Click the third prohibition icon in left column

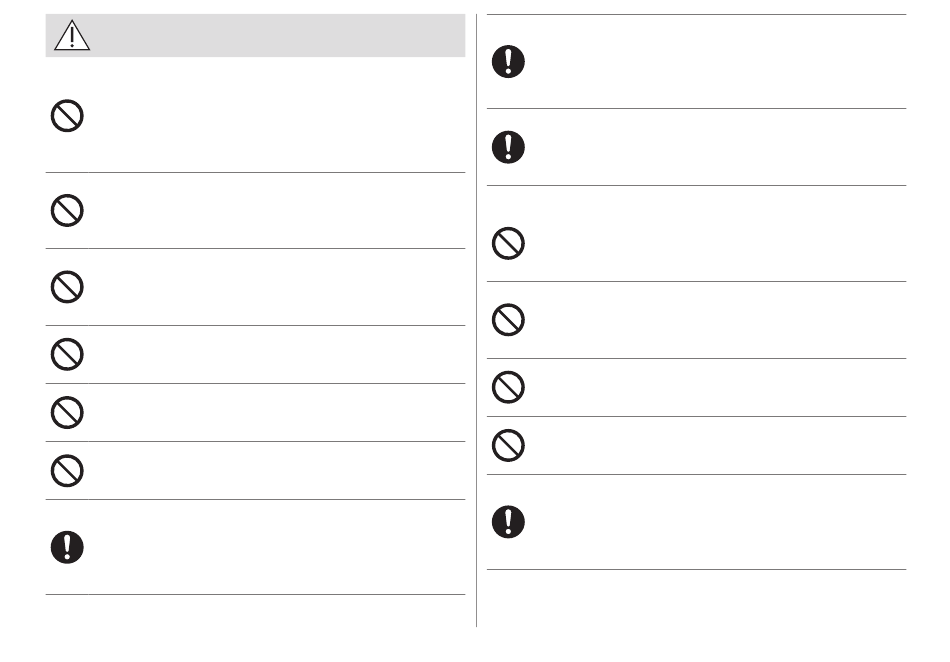click(67, 287)
